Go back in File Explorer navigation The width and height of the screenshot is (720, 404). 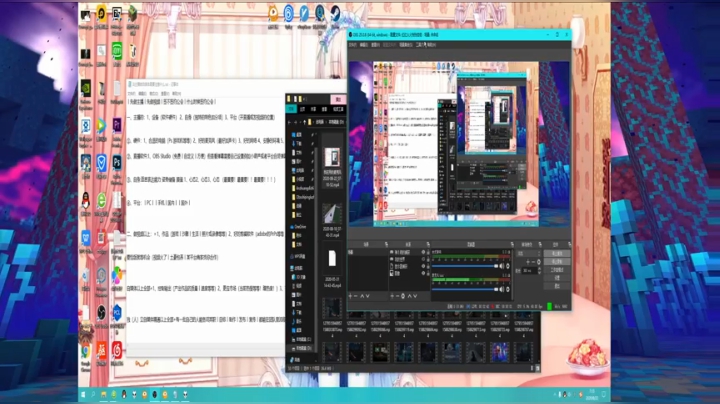pyautogui.click(x=289, y=122)
